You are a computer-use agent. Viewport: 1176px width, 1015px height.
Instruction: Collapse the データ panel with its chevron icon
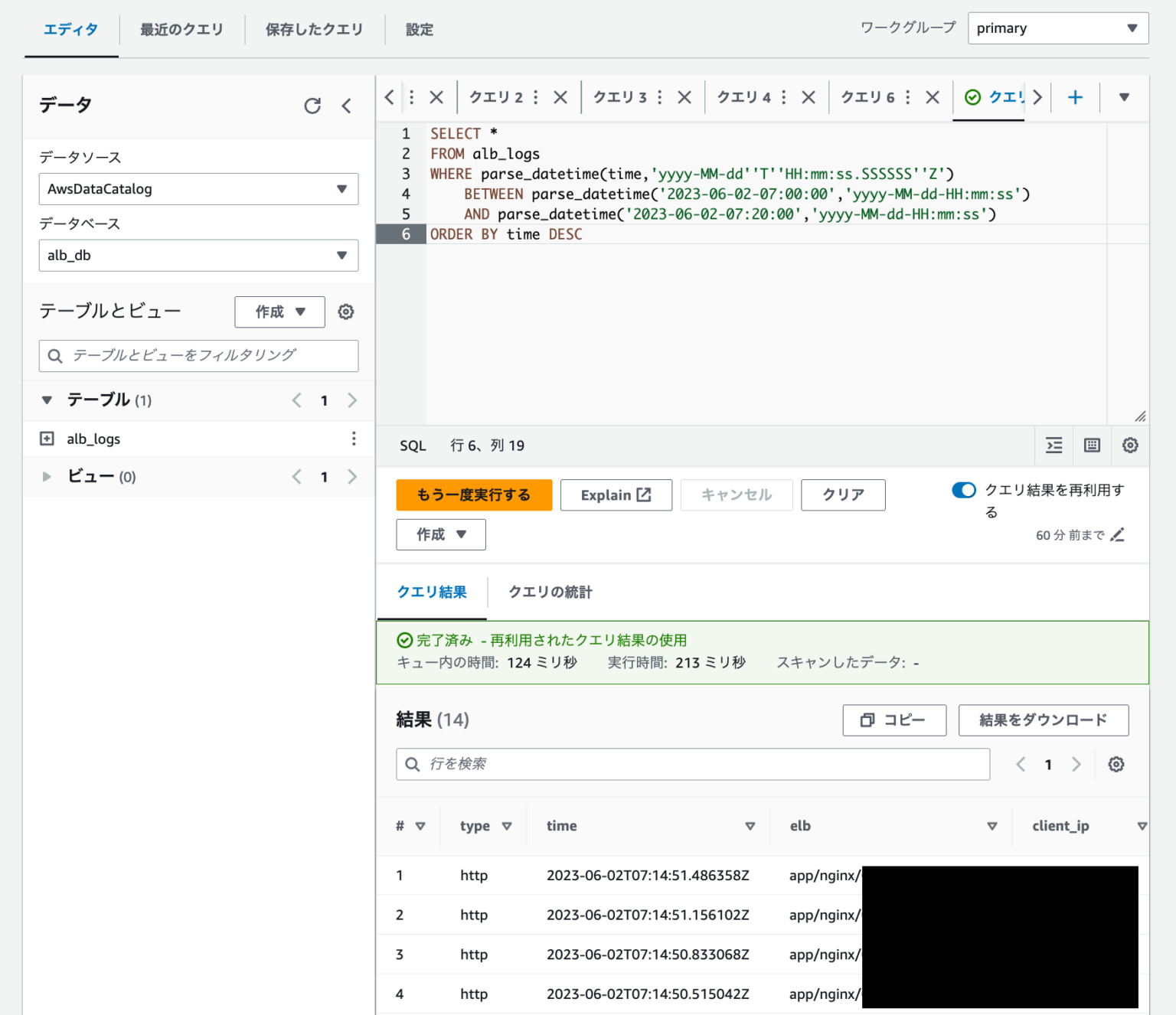click(346, 106)
